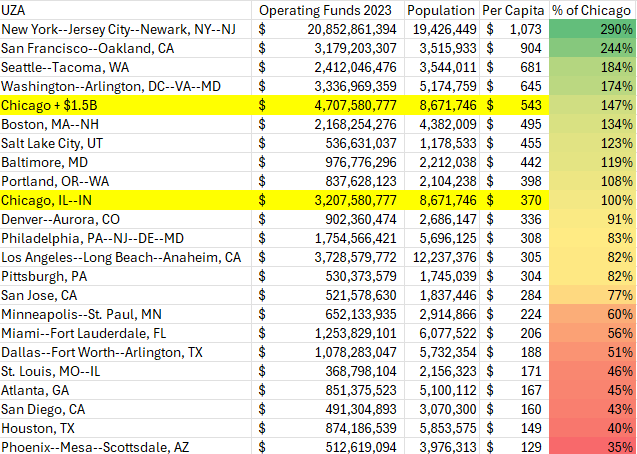Click the 244% cell

coord(593,48)
